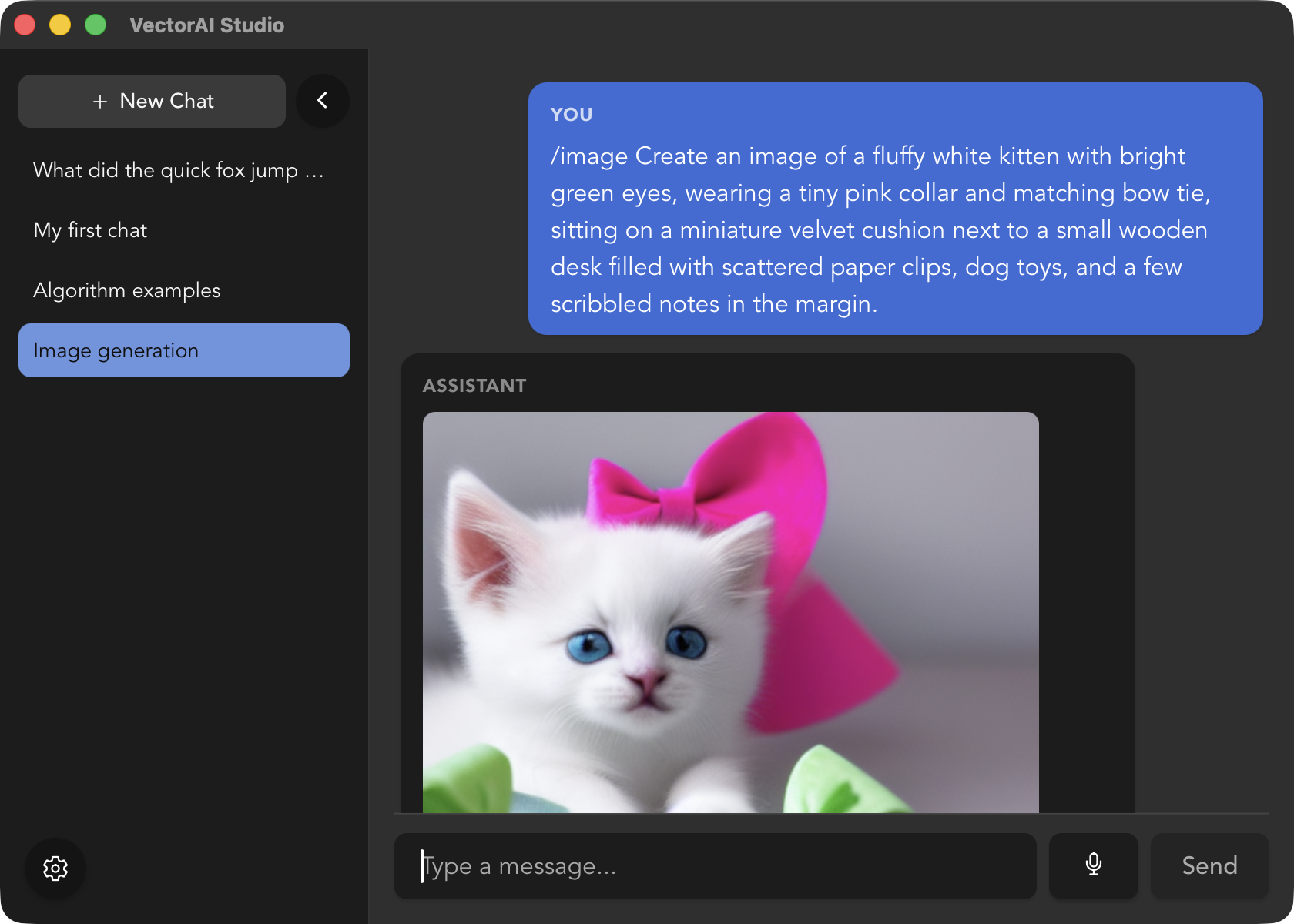Open the Algorithm examples chat
The image size is (1294, 924).
point(183,290)
